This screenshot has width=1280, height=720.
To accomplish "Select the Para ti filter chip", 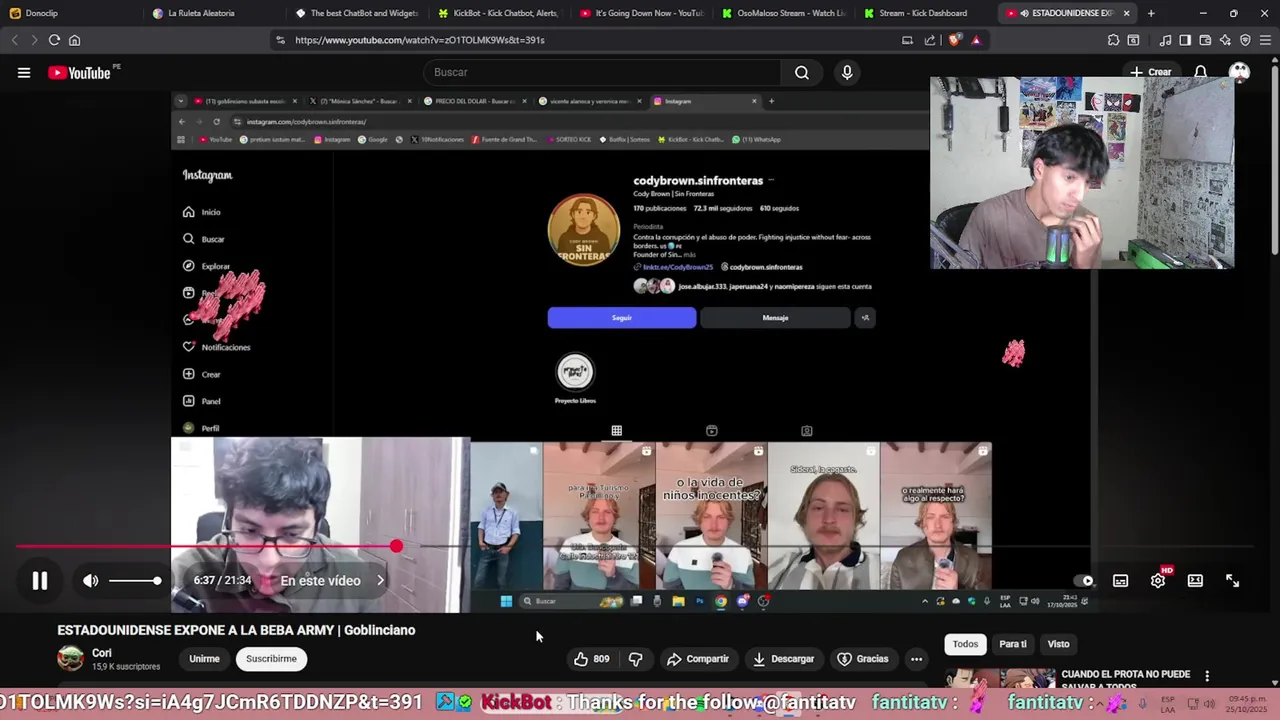I will click(1013, 644).
